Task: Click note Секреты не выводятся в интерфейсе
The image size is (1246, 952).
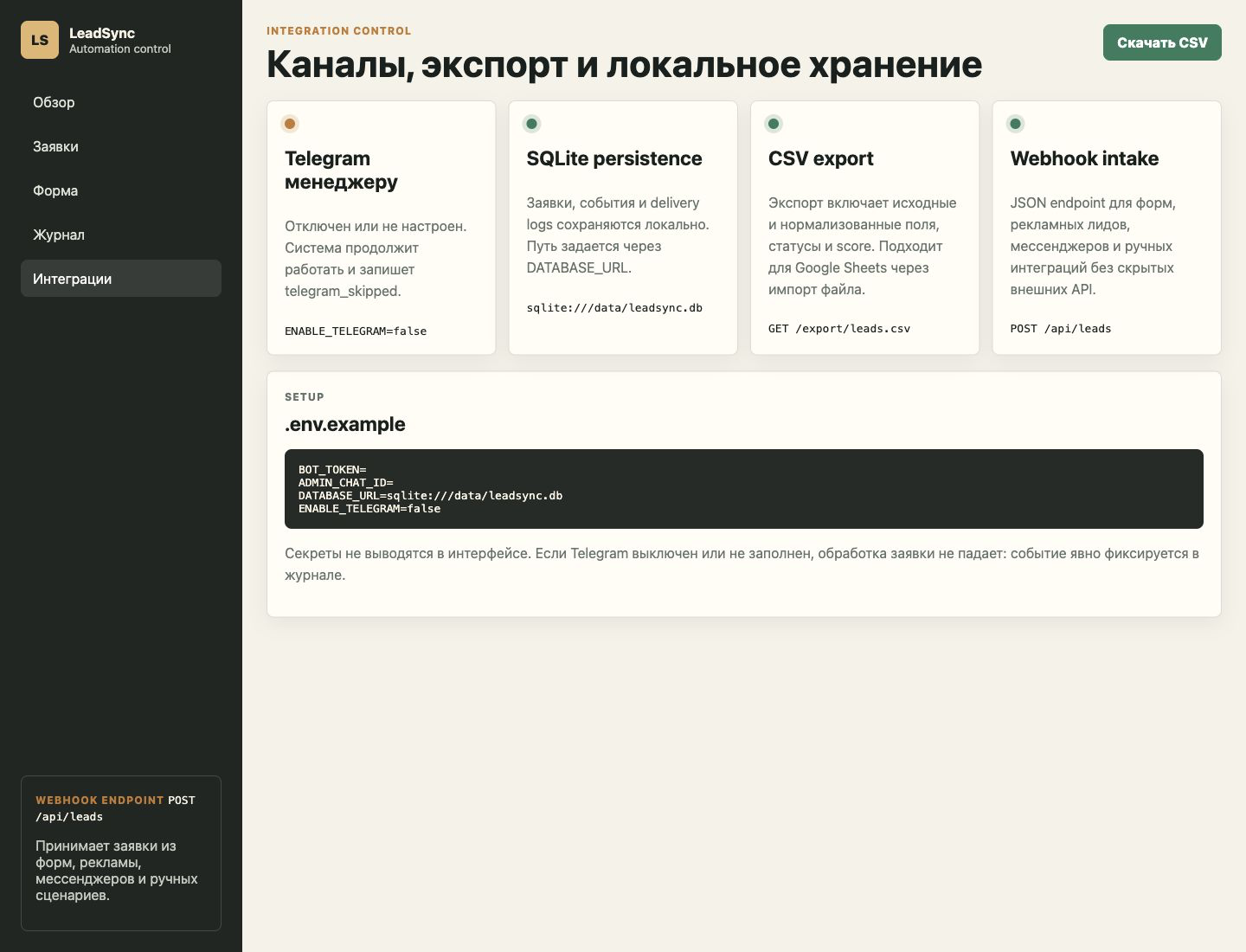Action: tap(742, 564)
